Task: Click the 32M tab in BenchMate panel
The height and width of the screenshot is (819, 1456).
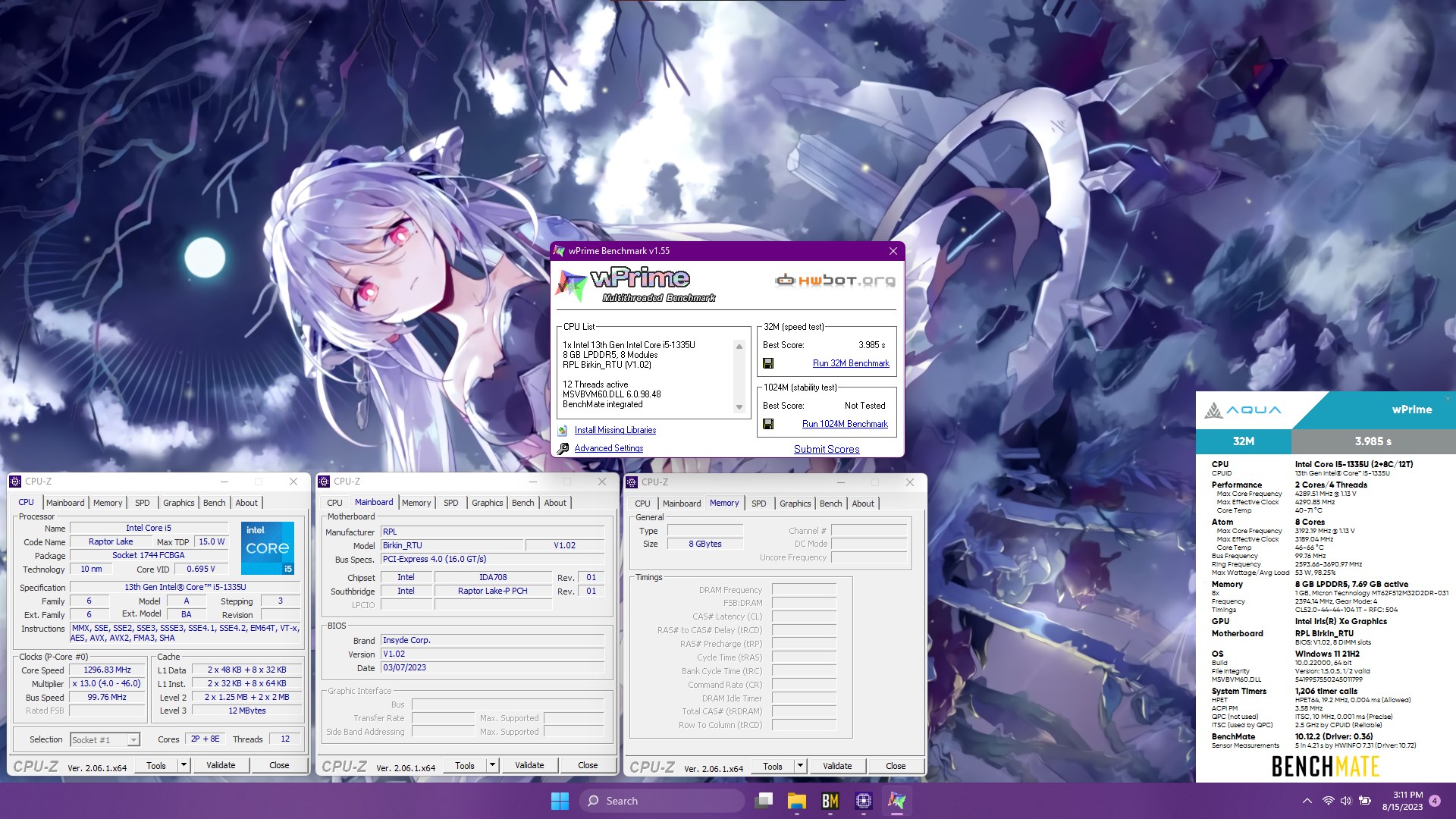Action: [1244, 441]
